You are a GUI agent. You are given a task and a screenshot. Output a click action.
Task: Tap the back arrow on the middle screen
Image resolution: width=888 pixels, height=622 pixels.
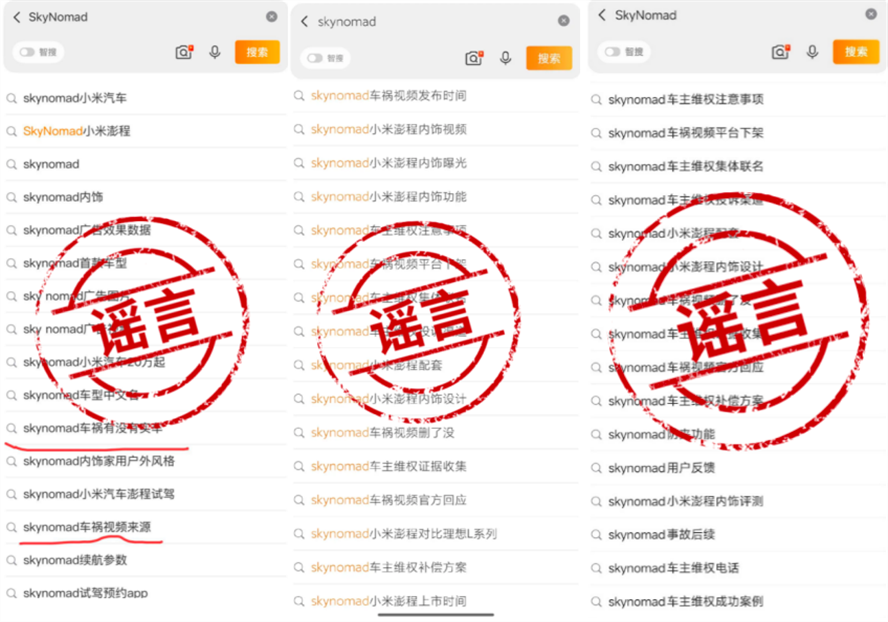click(x=305, y=22)
